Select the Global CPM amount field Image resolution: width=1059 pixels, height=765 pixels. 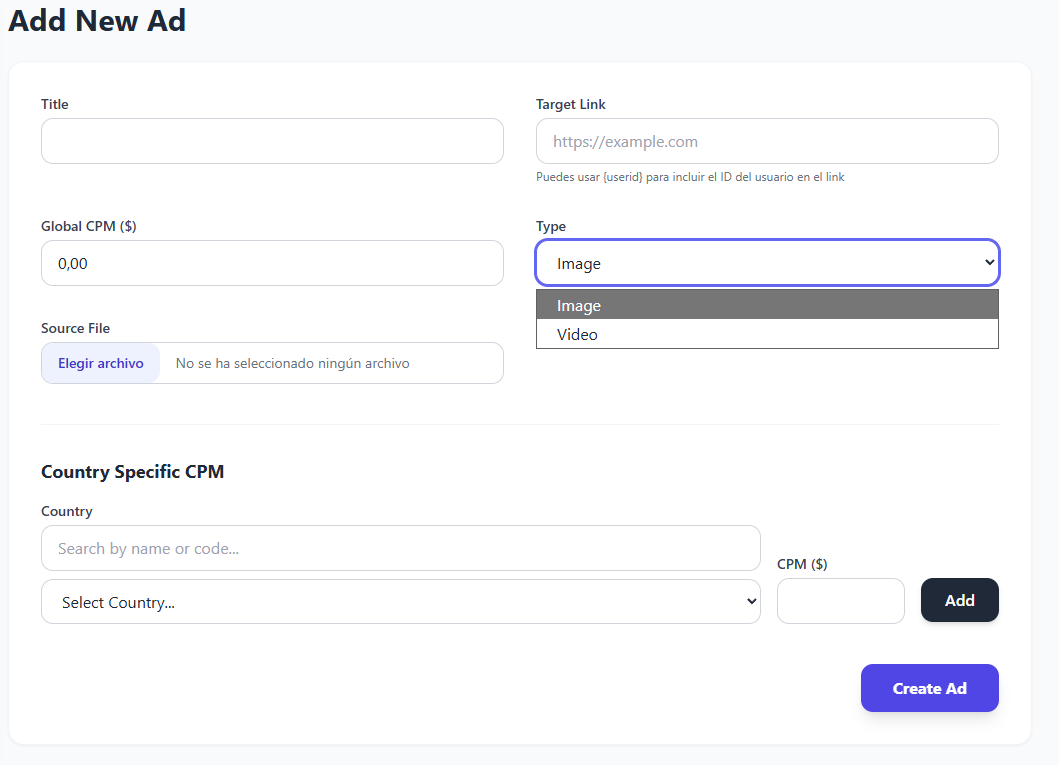tap(272, 263)
